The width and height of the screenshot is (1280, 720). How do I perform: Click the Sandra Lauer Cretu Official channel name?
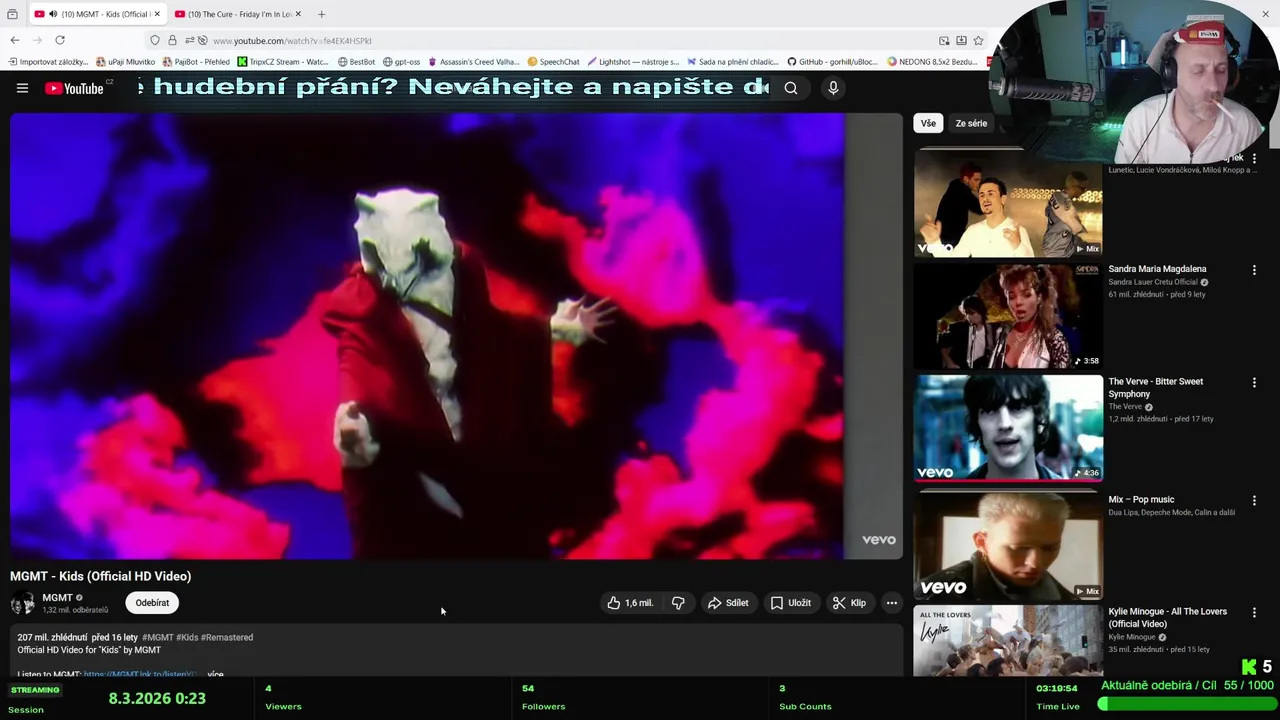coord(1152,282)
